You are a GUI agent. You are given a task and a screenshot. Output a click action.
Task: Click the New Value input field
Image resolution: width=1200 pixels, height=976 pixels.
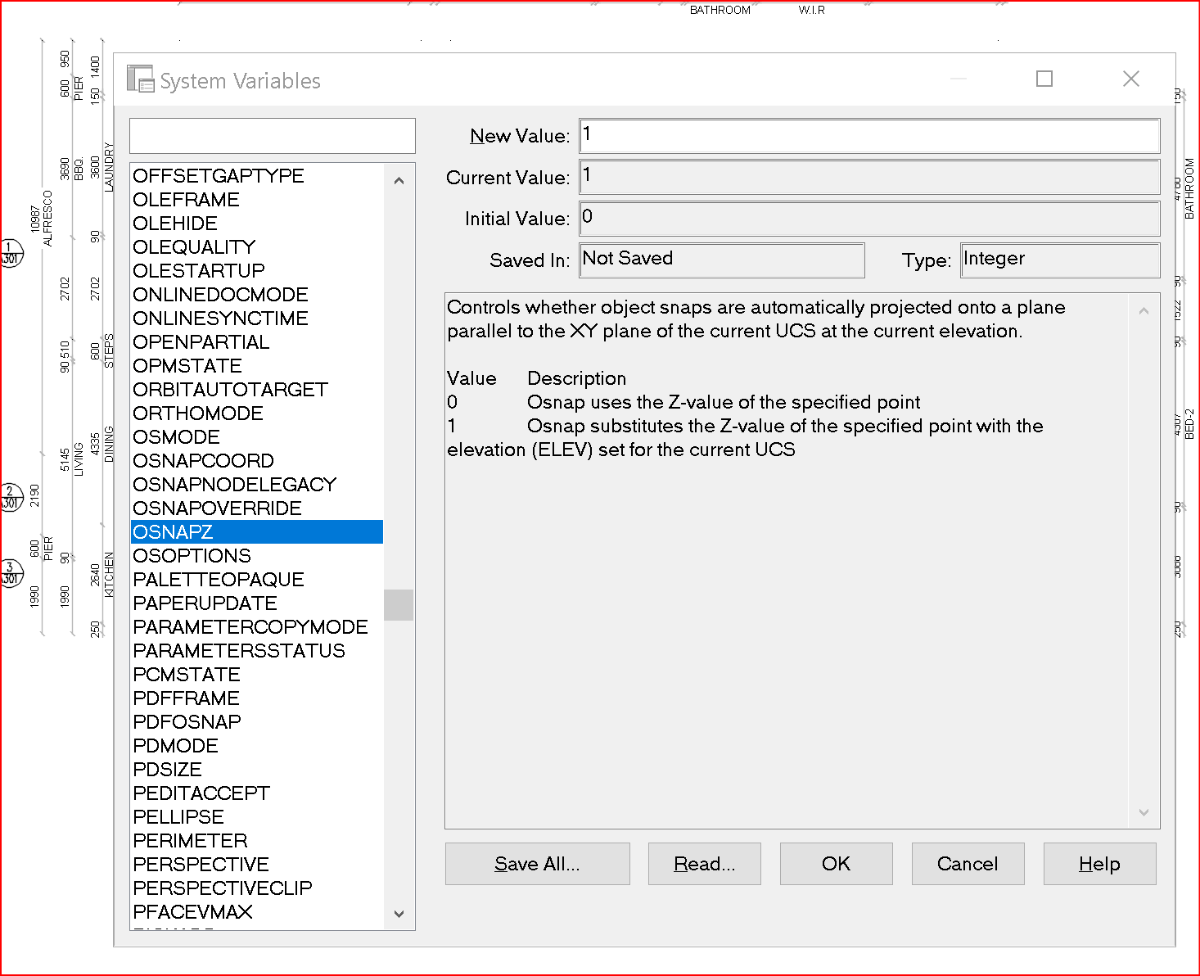(870, 135)
